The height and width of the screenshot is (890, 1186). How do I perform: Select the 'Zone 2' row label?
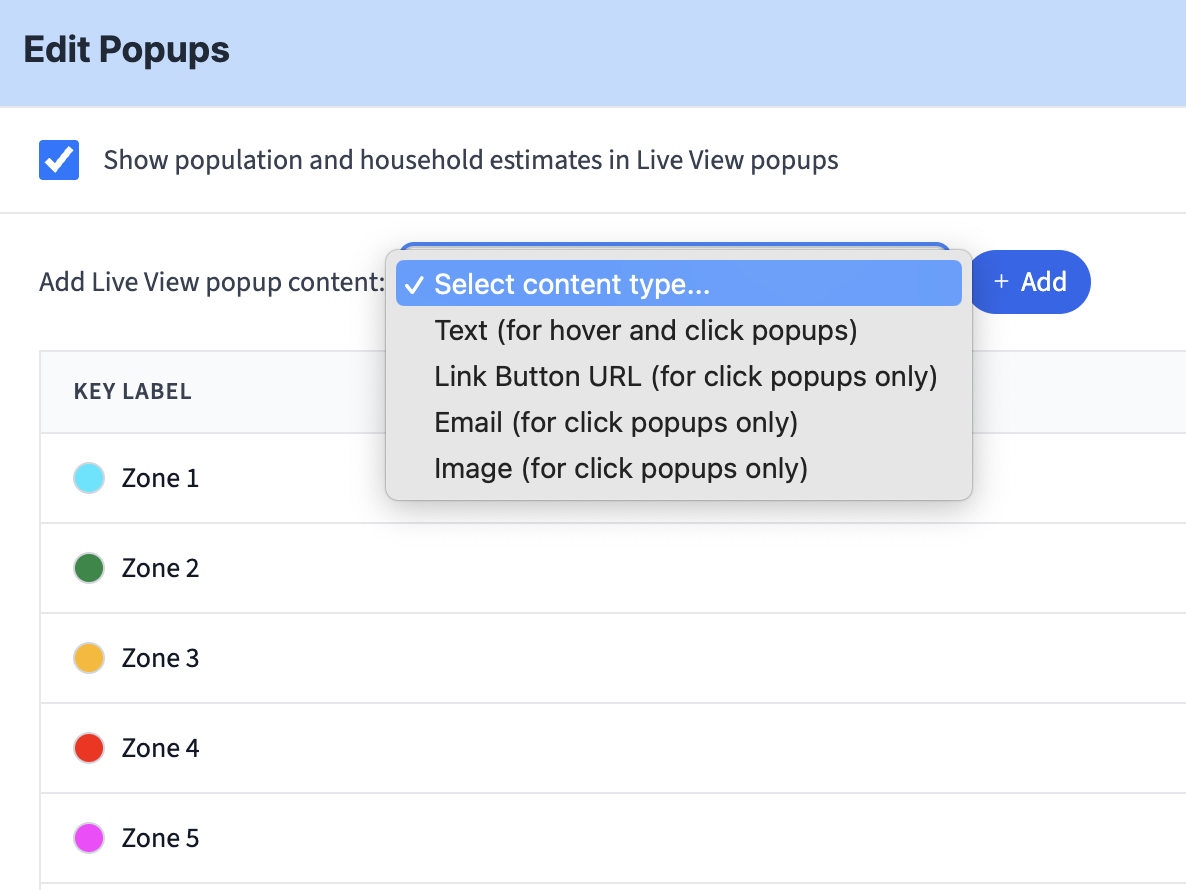click(x=160, y=568)
